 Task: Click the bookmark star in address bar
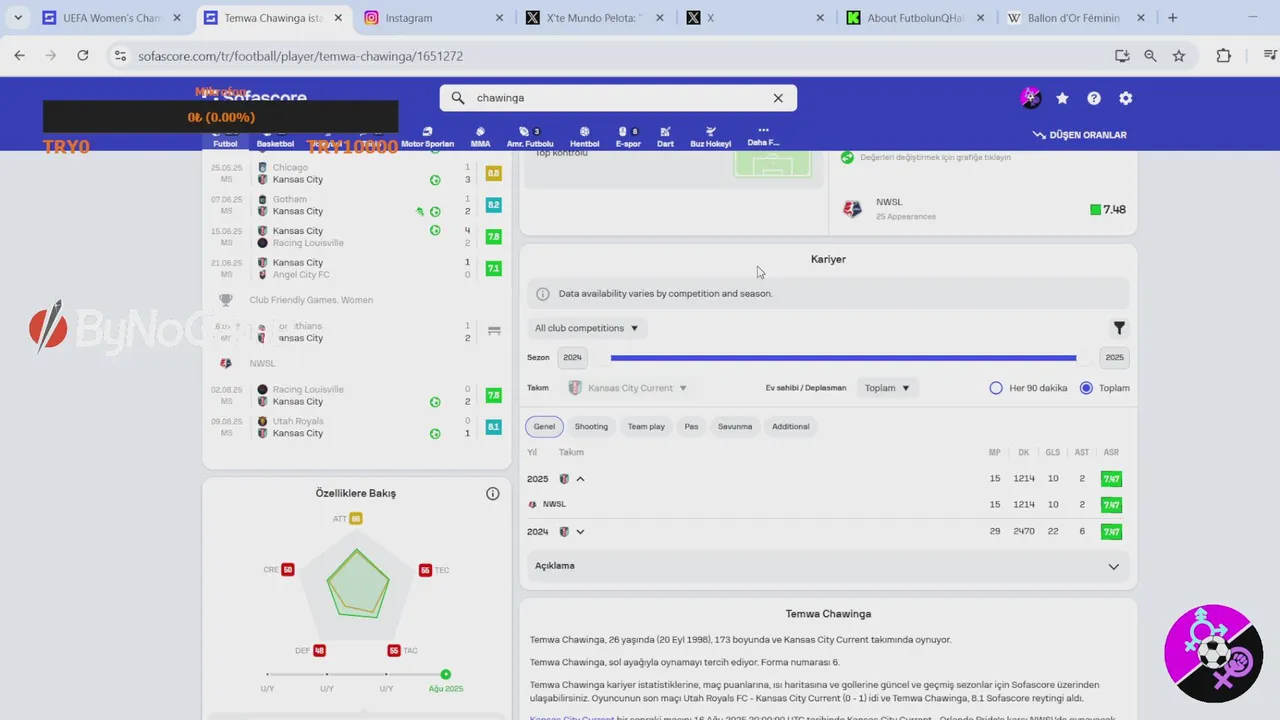[1179, 56]
